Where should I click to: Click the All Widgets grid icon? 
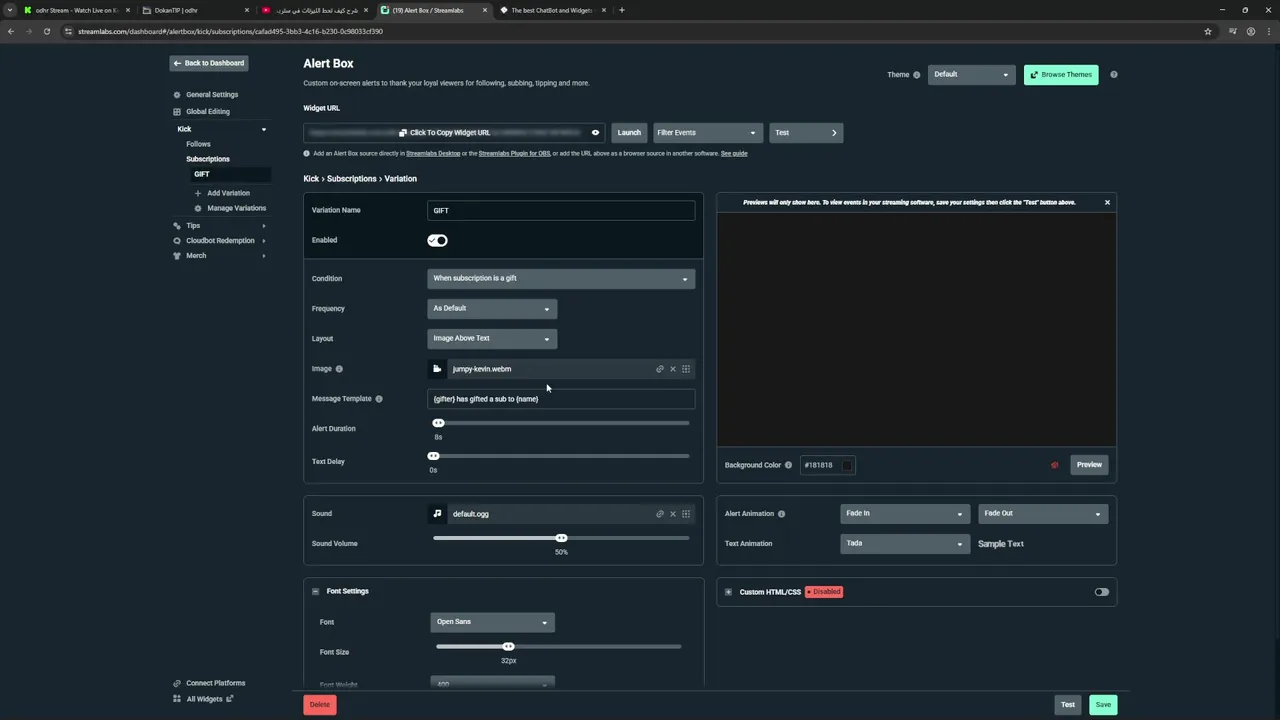177,699
